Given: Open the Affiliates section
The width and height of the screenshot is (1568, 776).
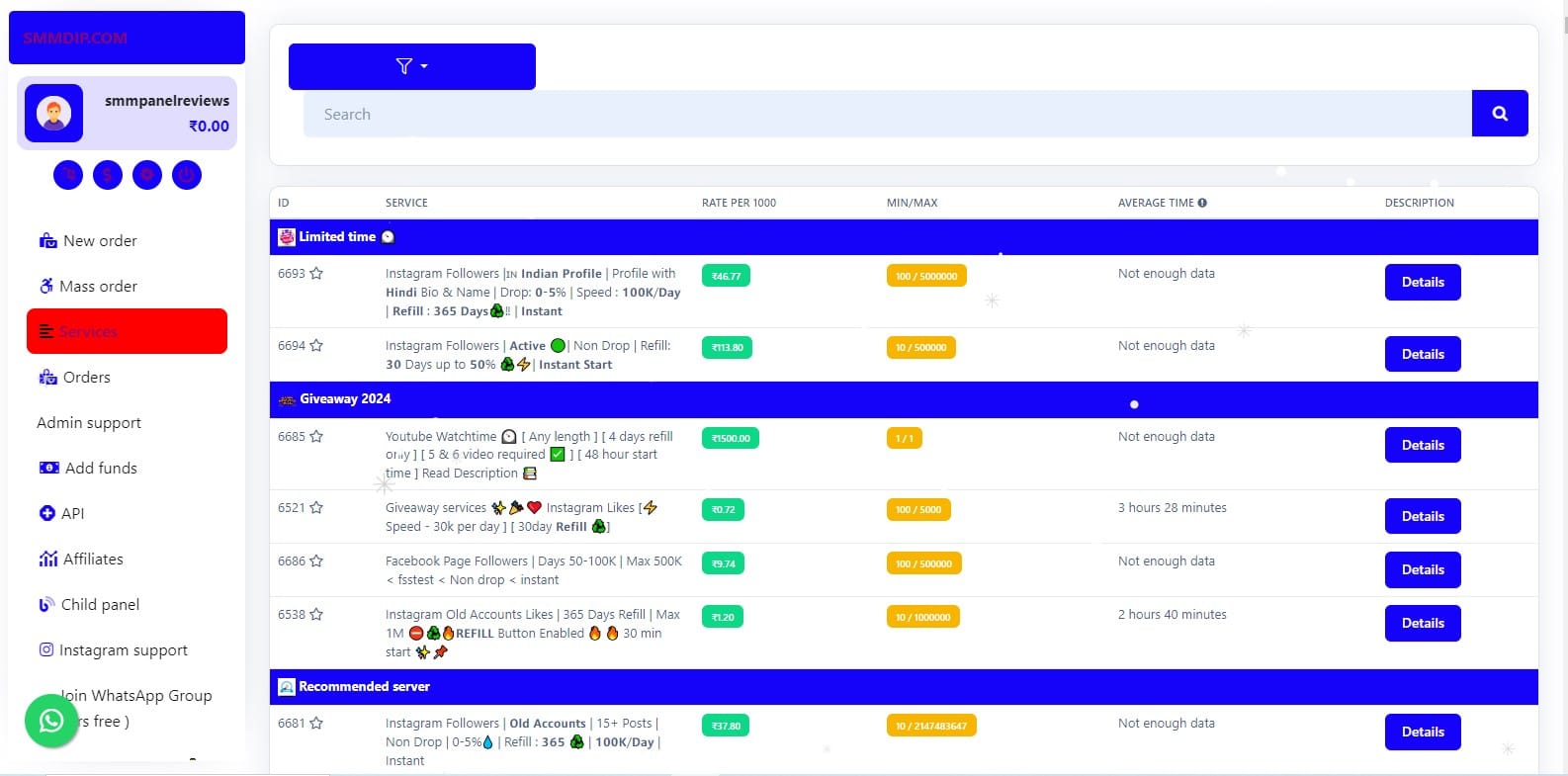Looking at the screenshot, I should coord(92,560).
